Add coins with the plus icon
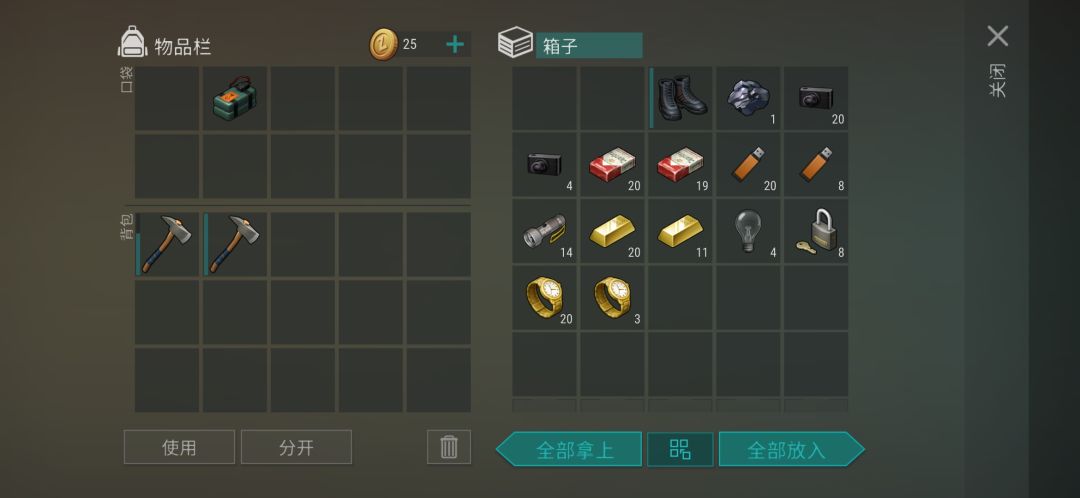The height and width of the screenshot is (498, 1080). (x=455, y=45)
